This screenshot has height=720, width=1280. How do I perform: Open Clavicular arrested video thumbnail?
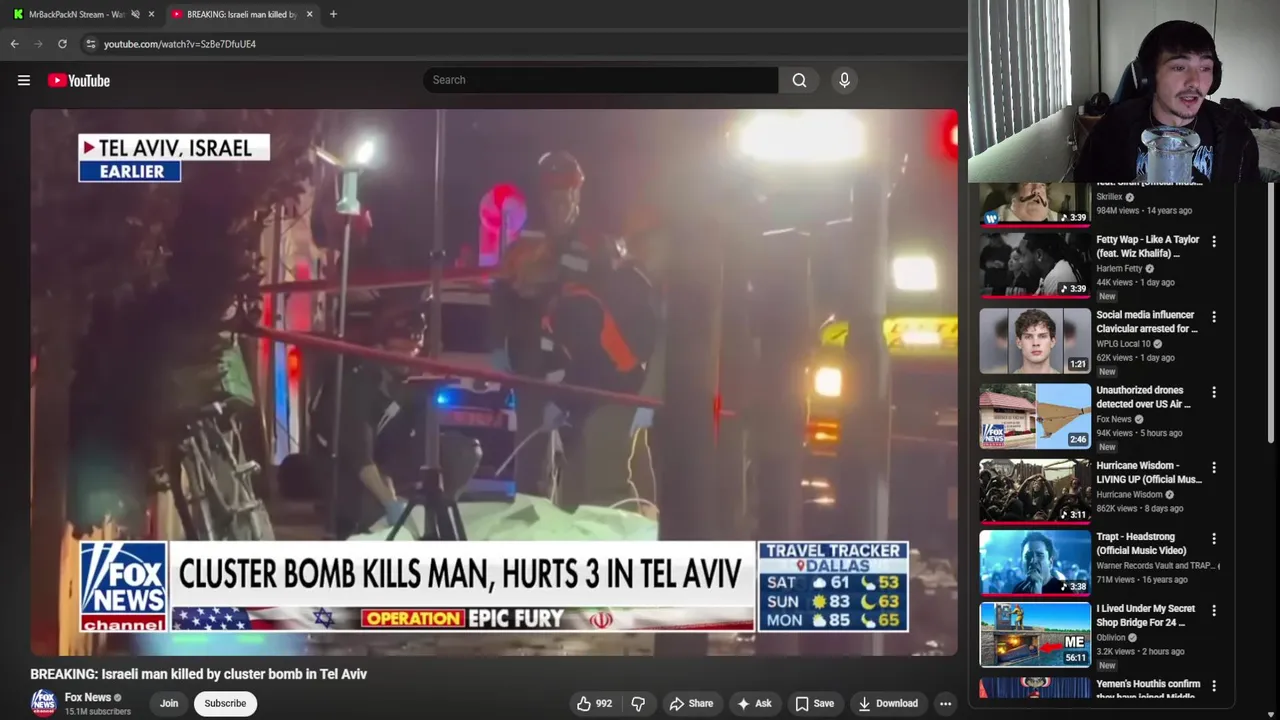pos(1035,340)
